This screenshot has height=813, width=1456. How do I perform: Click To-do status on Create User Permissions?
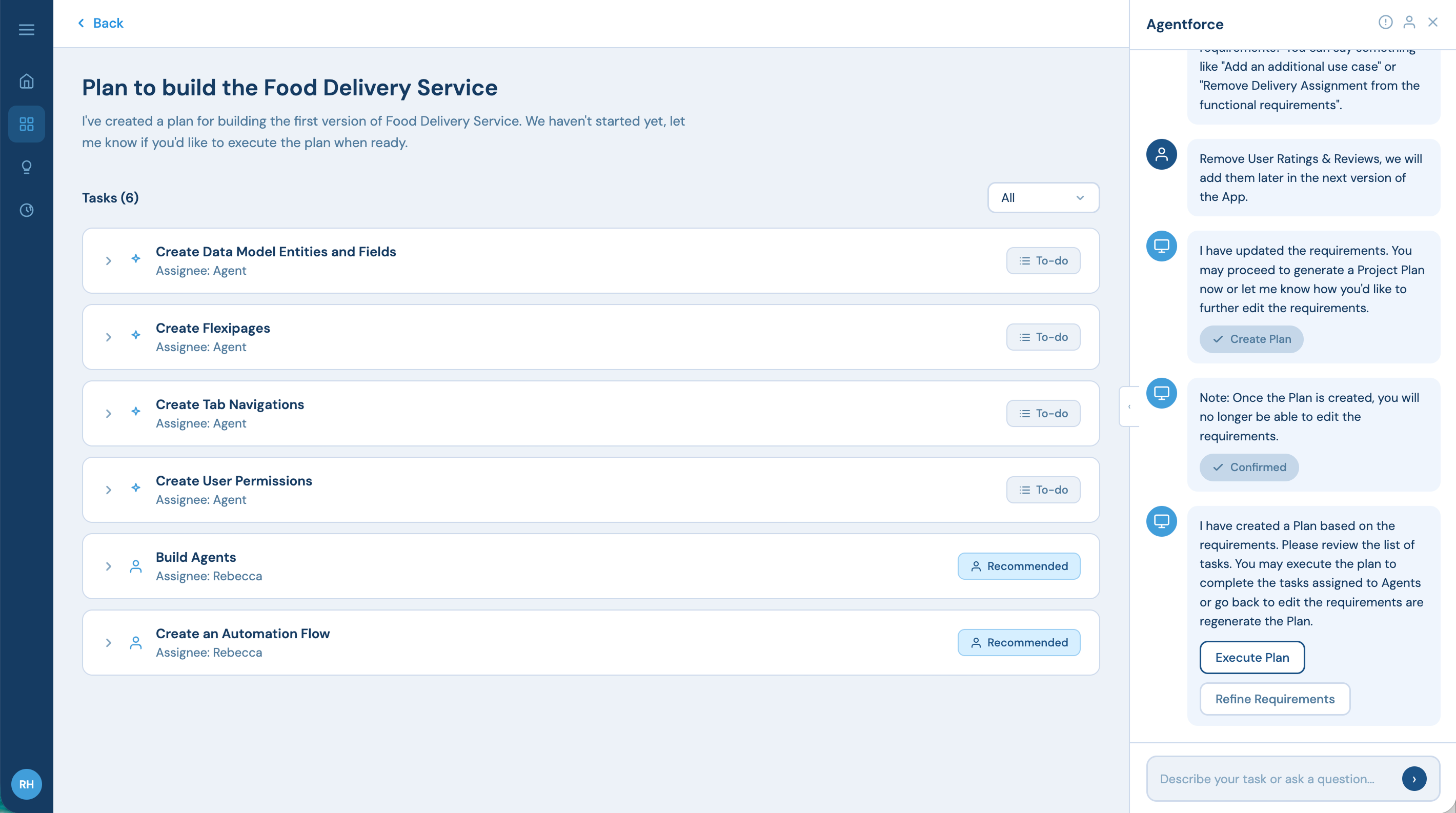pos(1043,489)
